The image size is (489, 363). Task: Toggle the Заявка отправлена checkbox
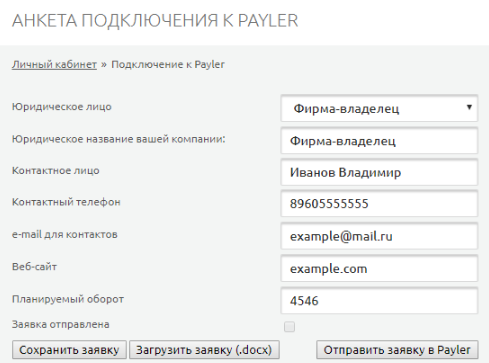click(x=289, y=327)
